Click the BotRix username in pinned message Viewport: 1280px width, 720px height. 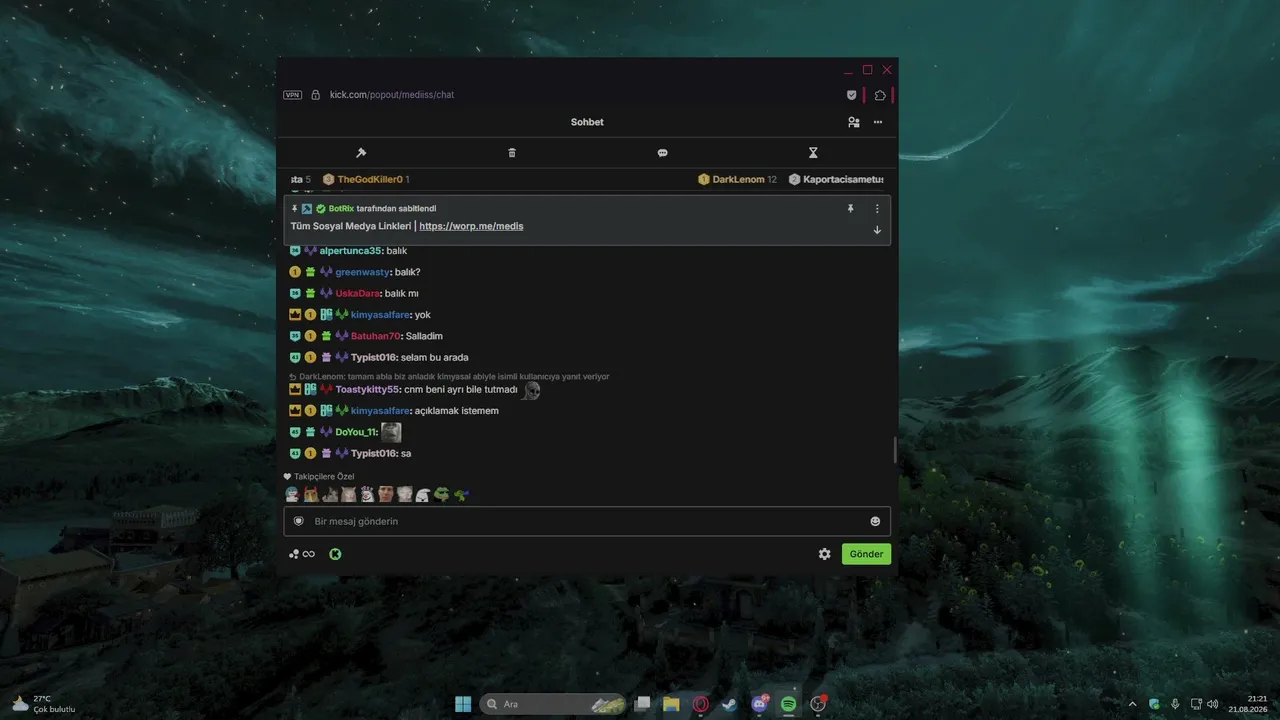coord(341,209)
